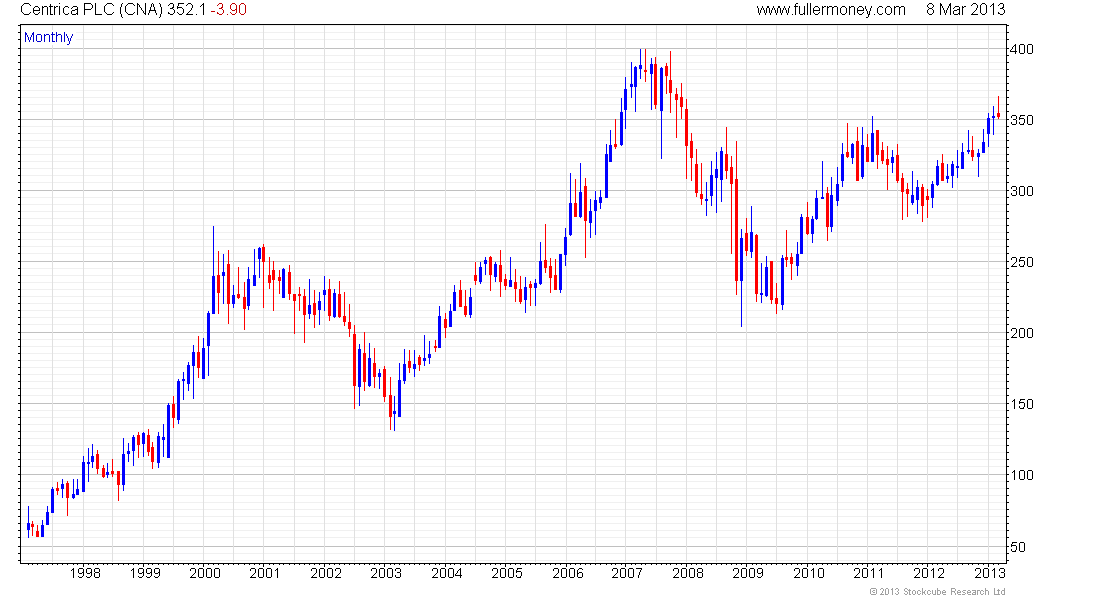Click the 300 price axis label
Image resolution: width=1100 pixels, height=600 pixels.
click(x=1021, y=191)
